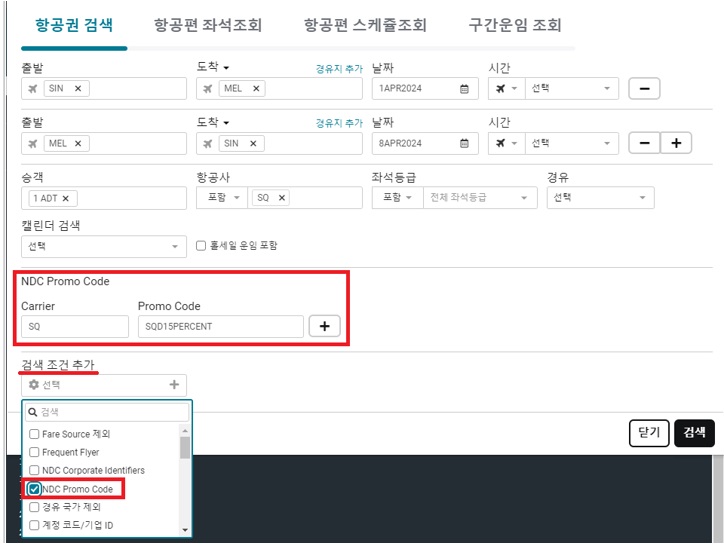Add a flight segment with plus button

(676, 143)
